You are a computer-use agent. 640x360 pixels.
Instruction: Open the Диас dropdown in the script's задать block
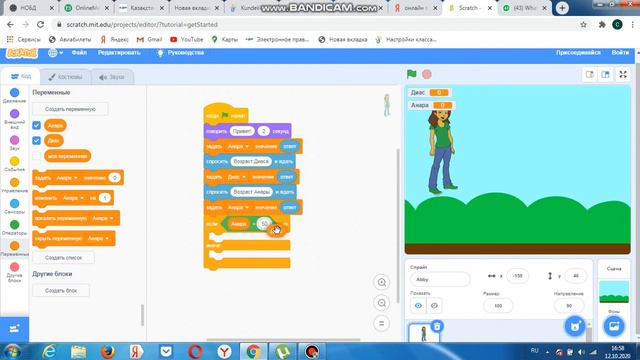coord(237,177)
